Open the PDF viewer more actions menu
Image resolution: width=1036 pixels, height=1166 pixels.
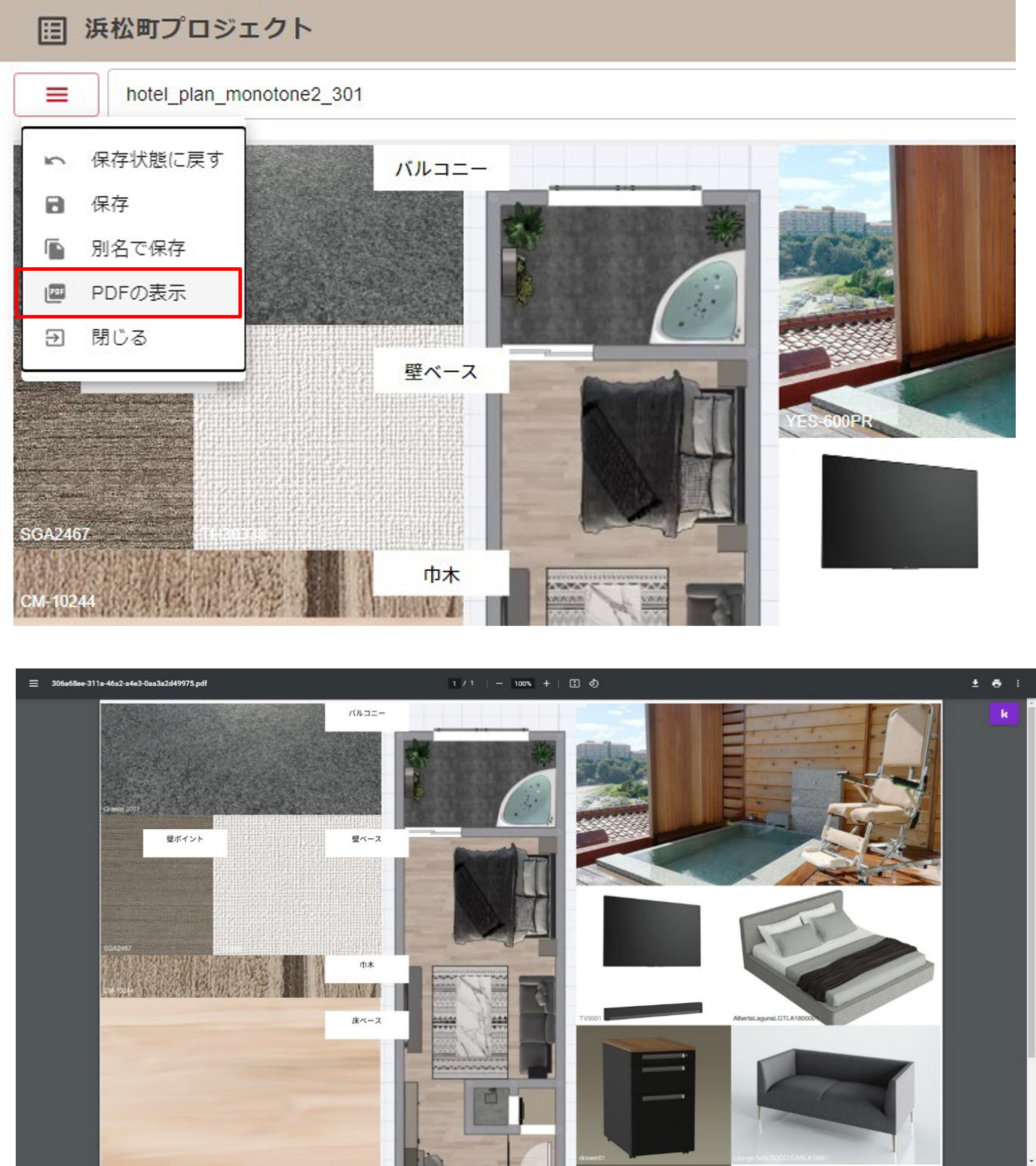pos(1018,683)
